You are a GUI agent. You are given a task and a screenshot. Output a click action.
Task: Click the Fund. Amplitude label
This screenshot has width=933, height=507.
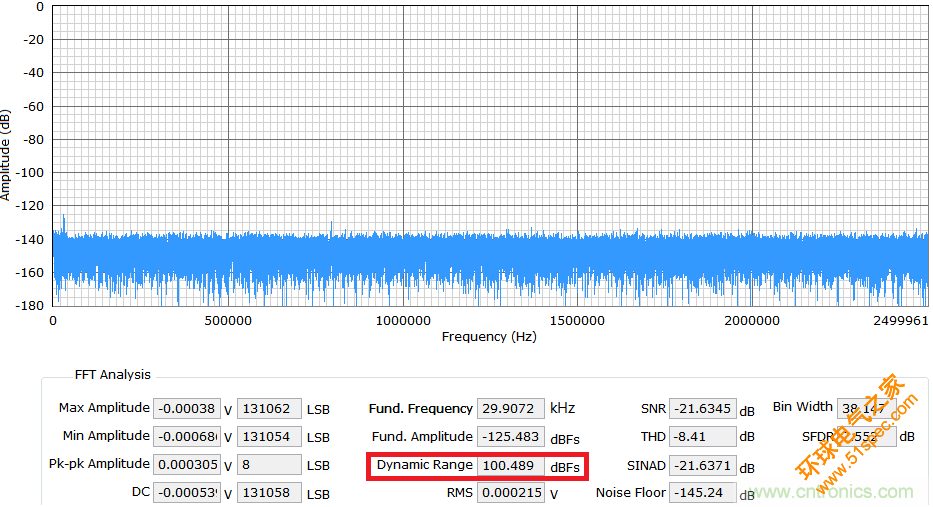coord(422,437)
